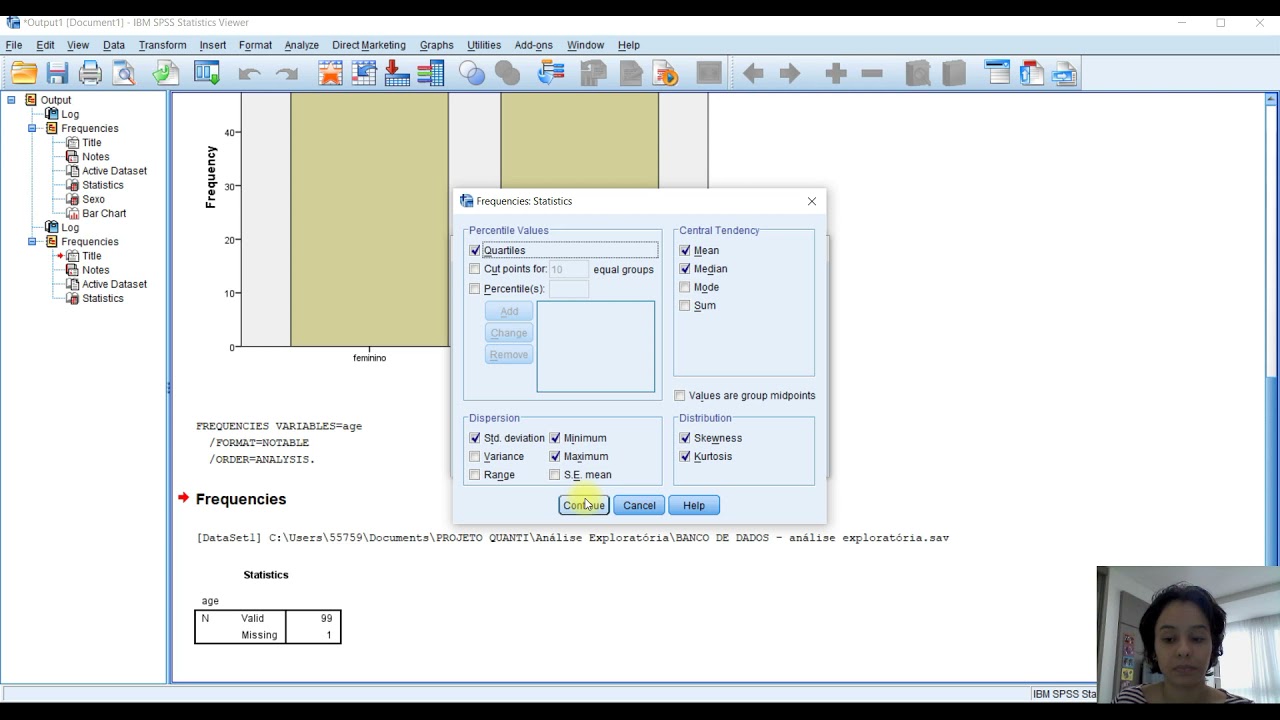Insert a title using the toolbar icon
This screenshot has height=720, width=1280.
point(1031,73)
